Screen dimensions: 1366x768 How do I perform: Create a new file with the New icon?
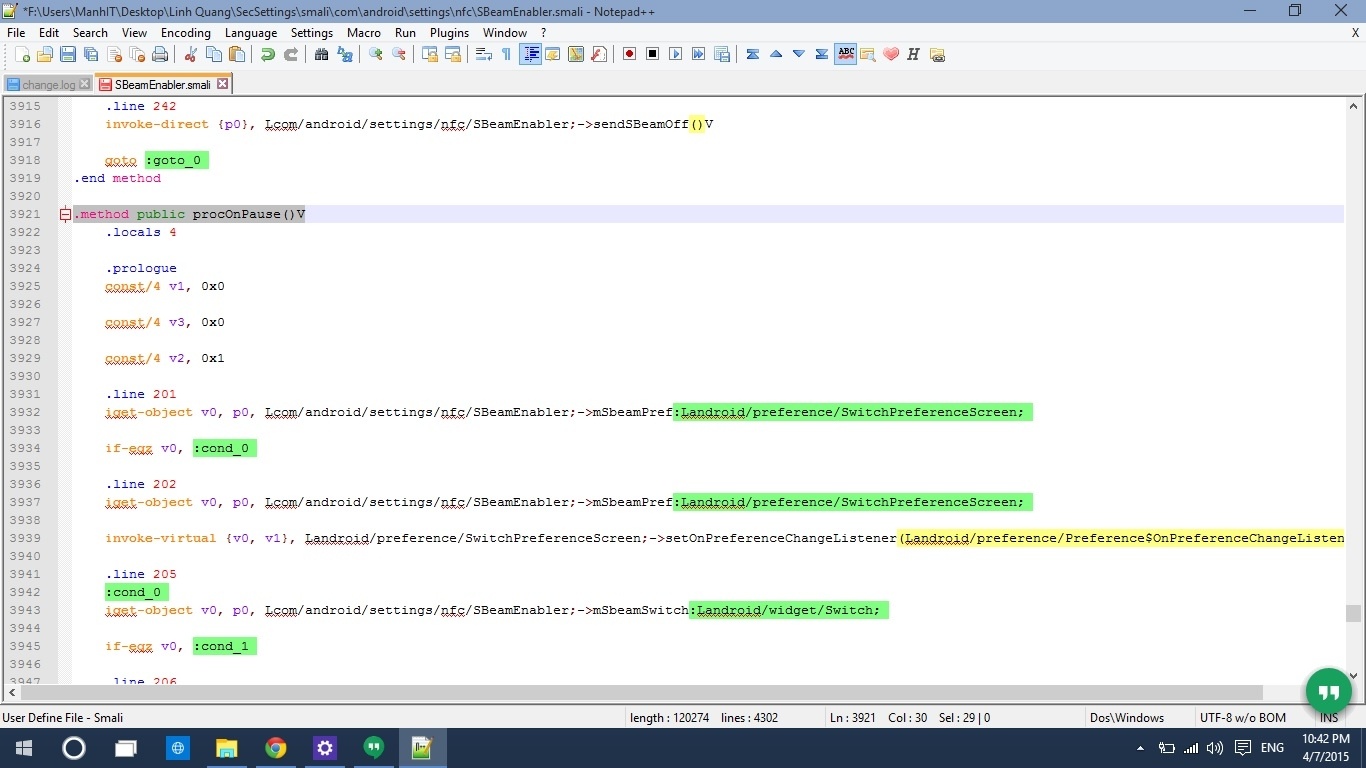pyautogui.click(x=22, y=54)
